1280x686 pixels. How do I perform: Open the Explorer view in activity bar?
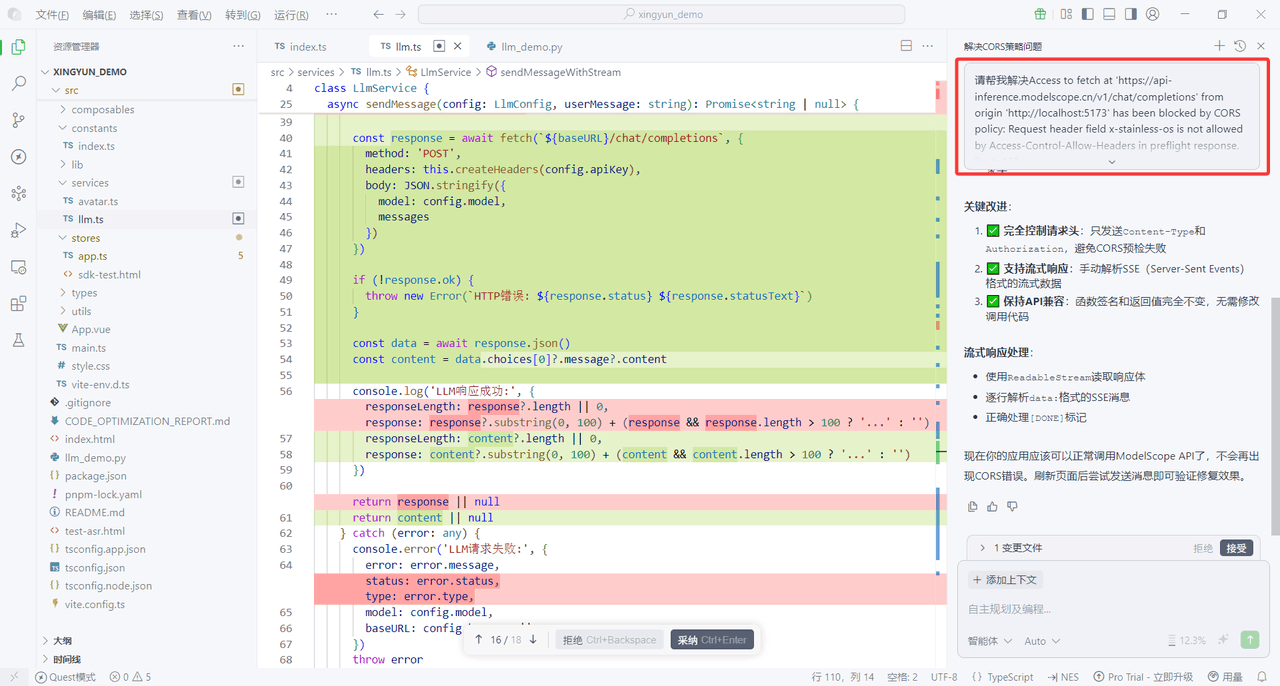click(18, 47)
